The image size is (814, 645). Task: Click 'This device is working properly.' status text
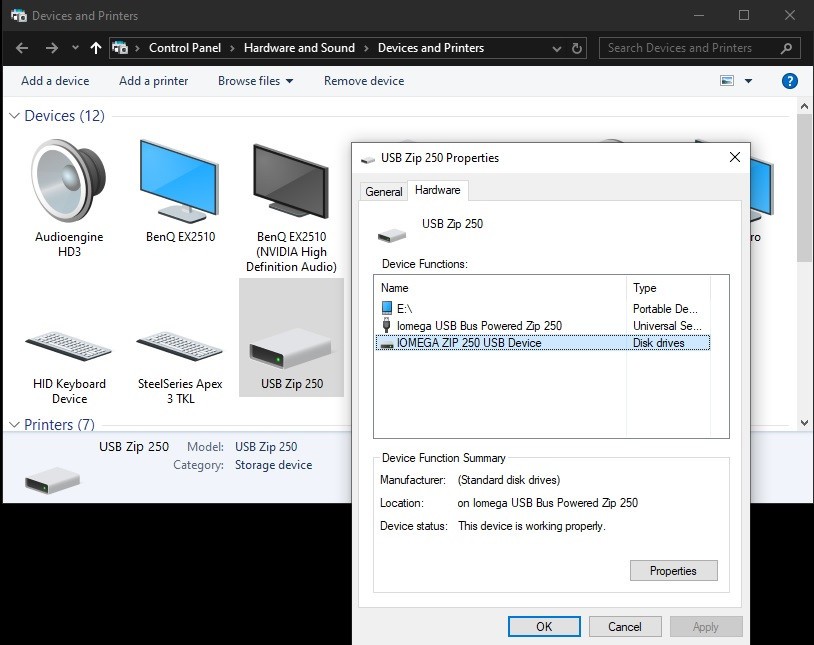pos(532,526)
